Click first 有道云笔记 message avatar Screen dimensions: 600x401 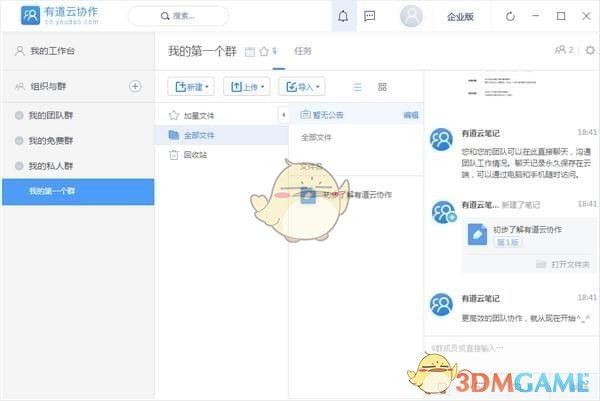(441, 140)
